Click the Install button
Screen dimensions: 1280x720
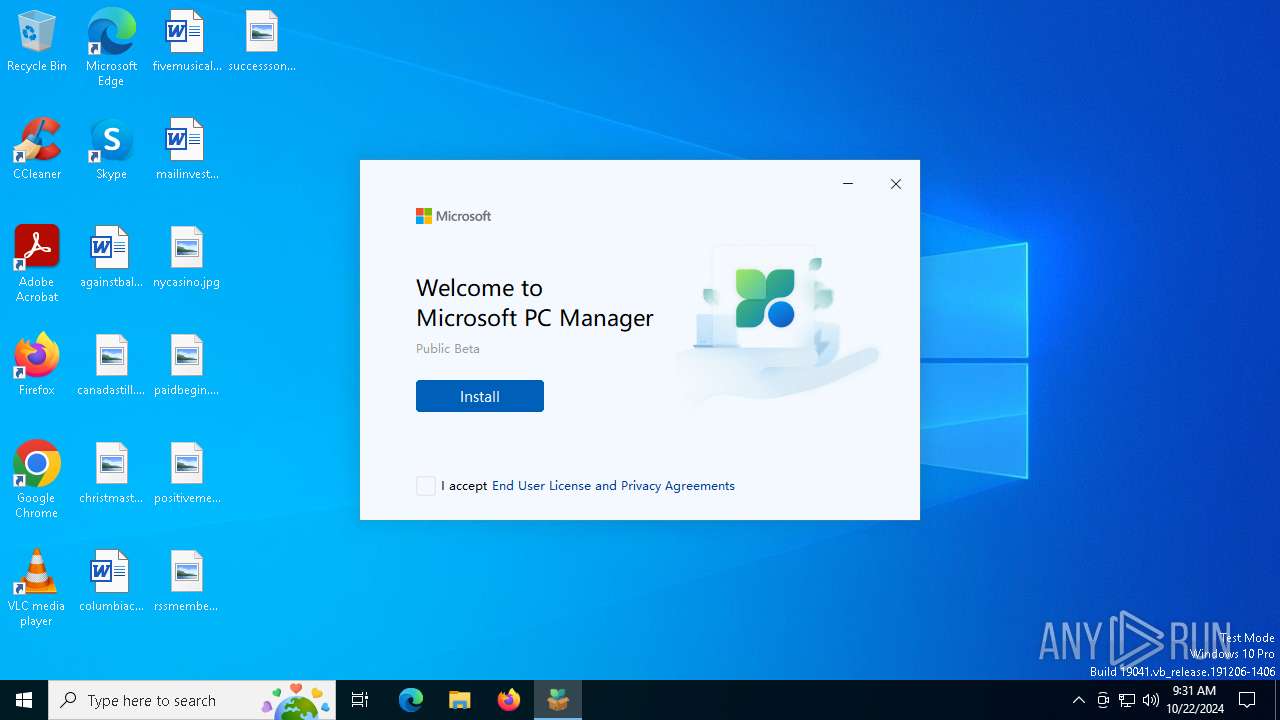tap(480, 396)
